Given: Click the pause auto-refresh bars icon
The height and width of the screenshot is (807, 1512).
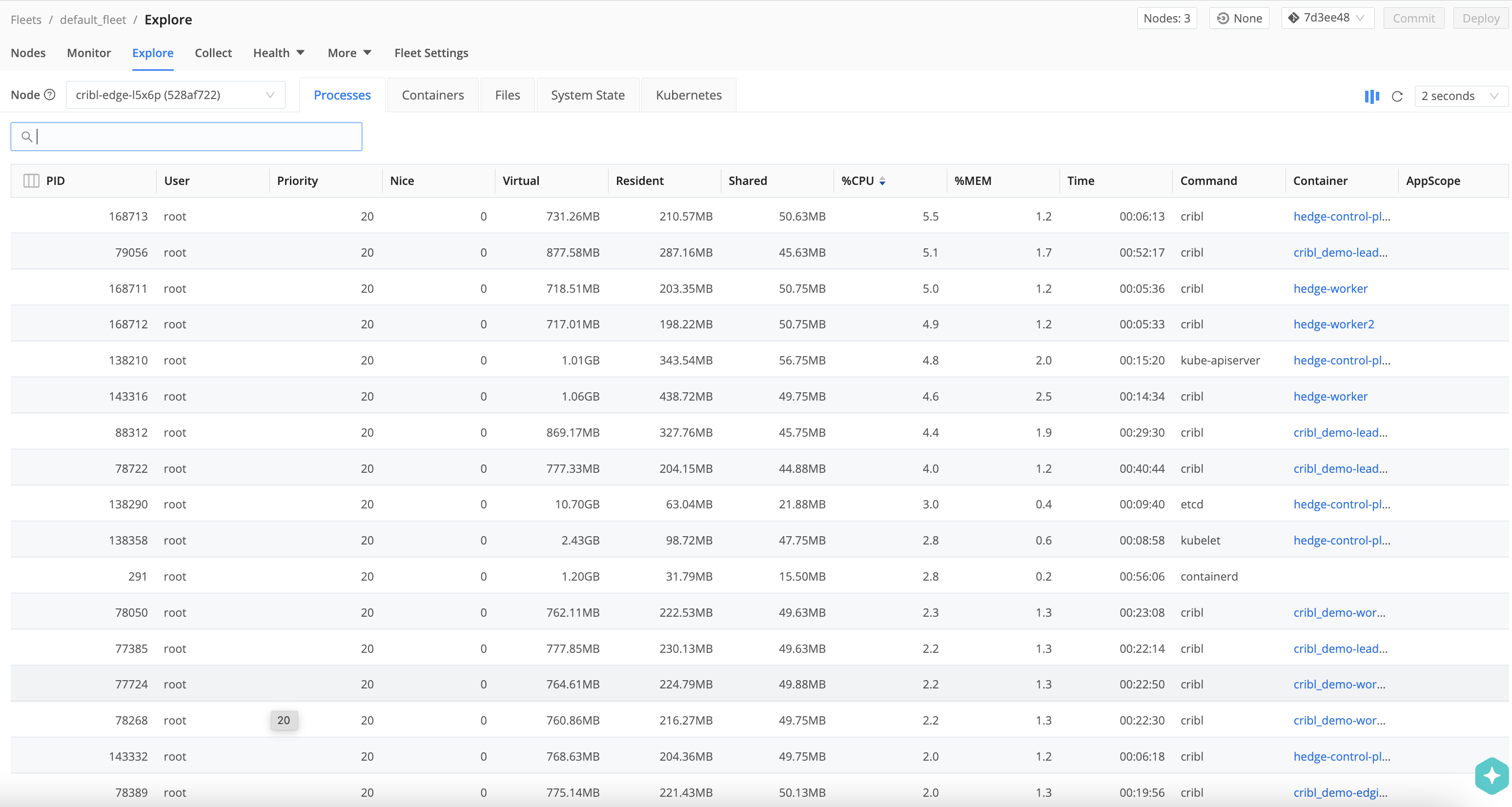Looking at the screenshot, I should click(1371, 96).
